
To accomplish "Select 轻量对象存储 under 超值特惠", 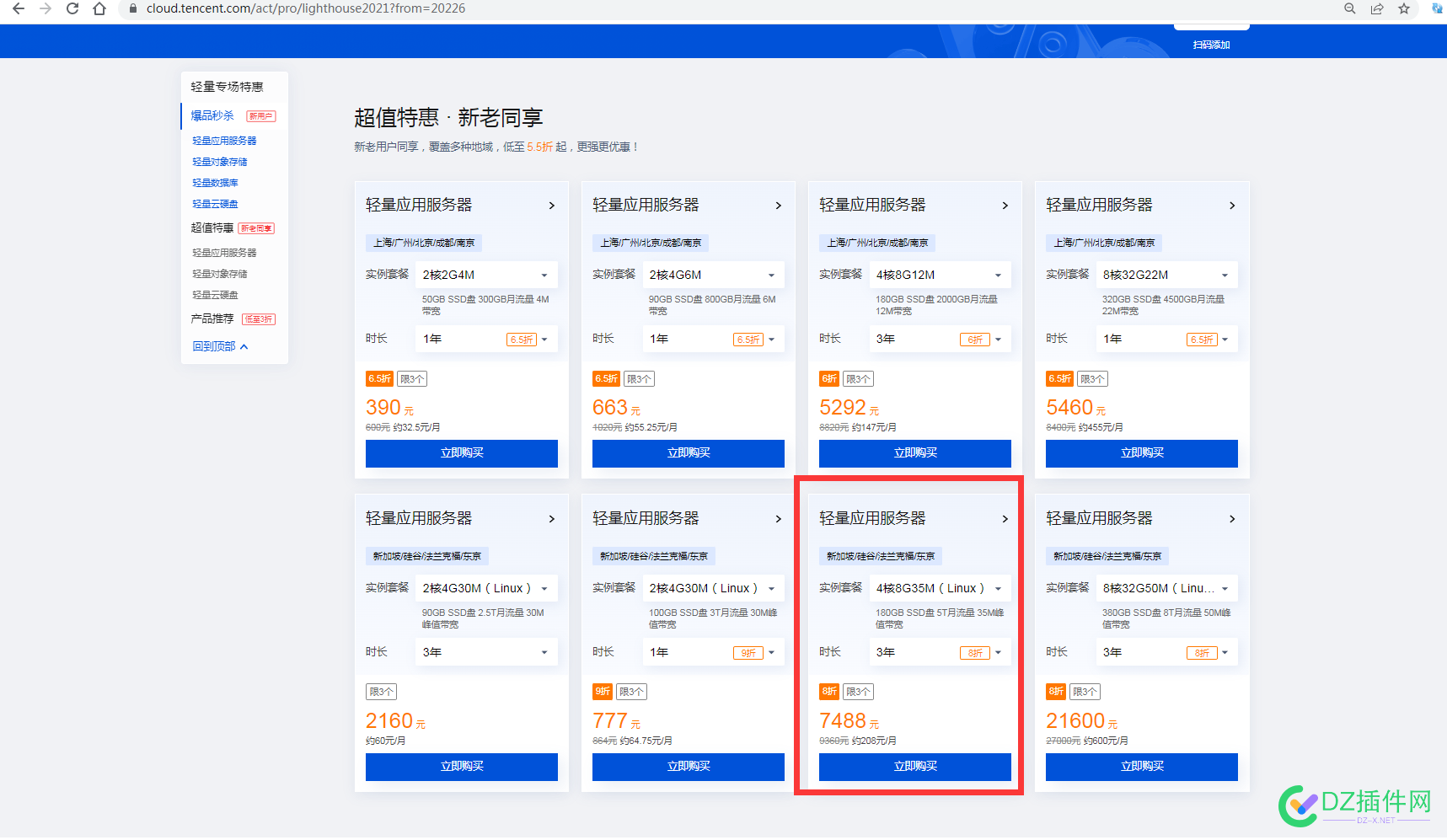I will pos(220,274).
